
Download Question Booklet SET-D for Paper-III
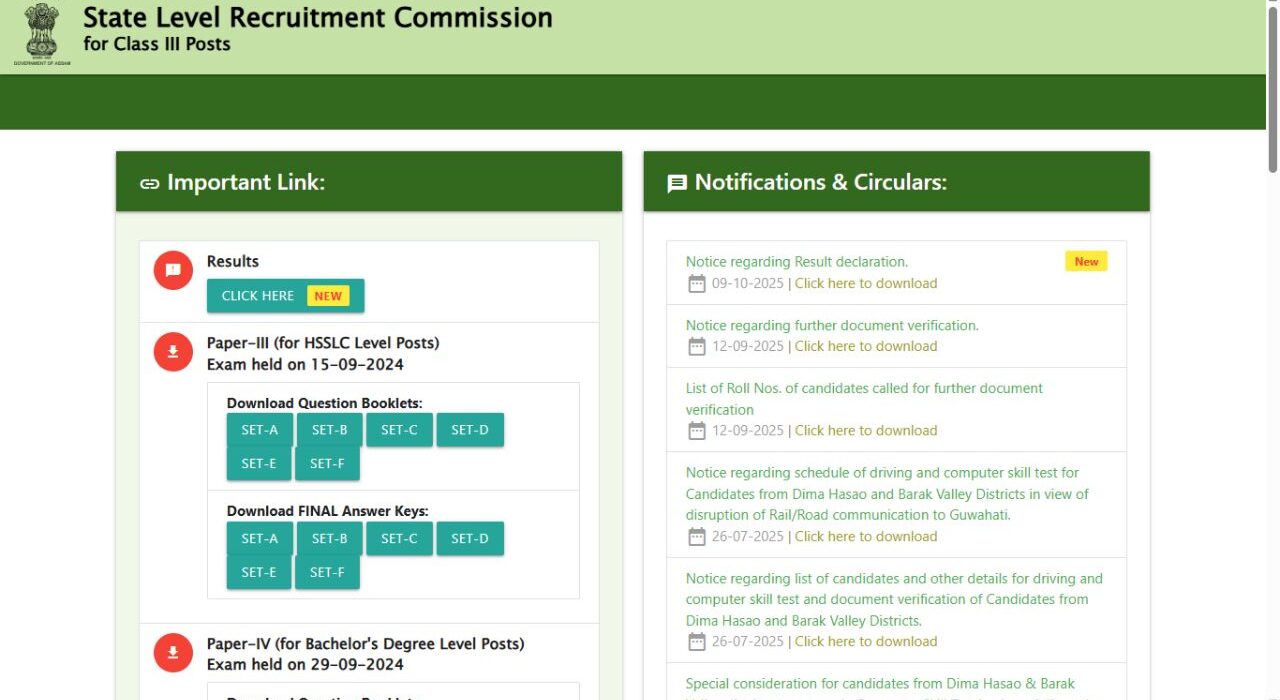[x=469, y=430]
